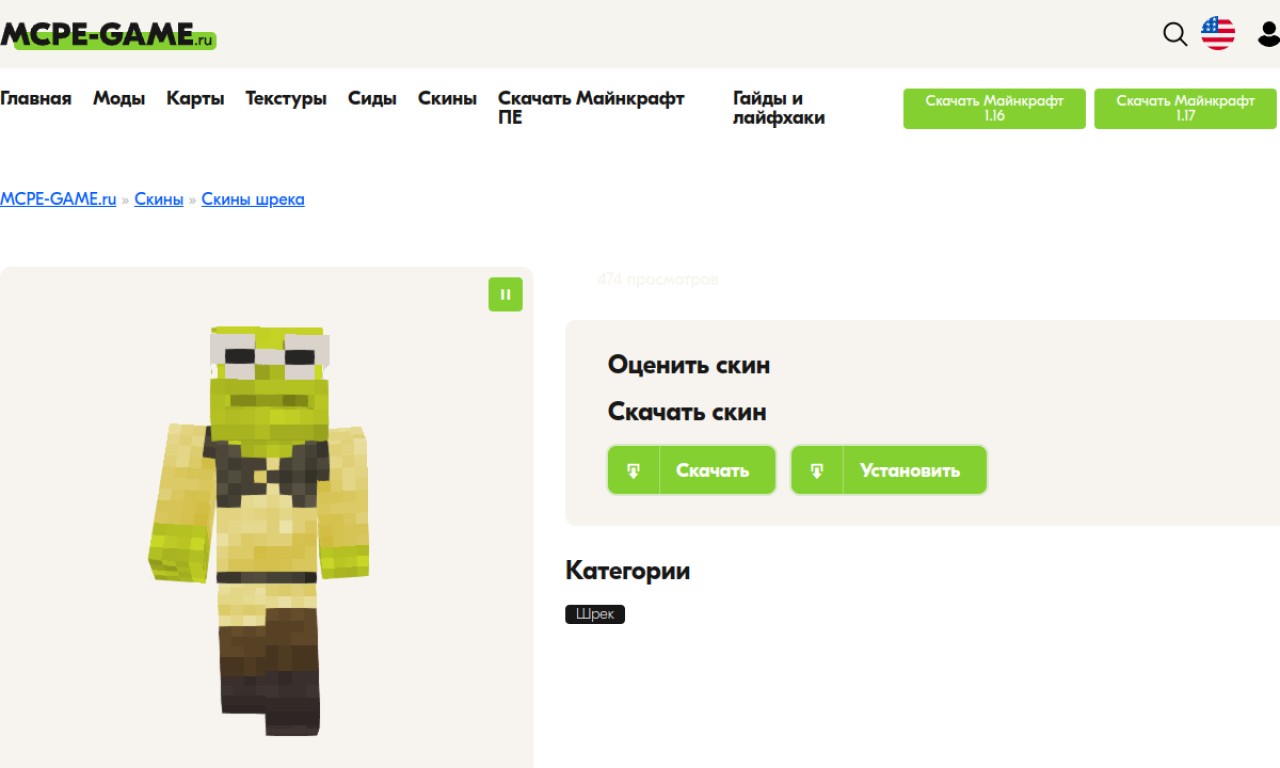
Task: Open the search magnifier icon
Action: pos(1175,34)
